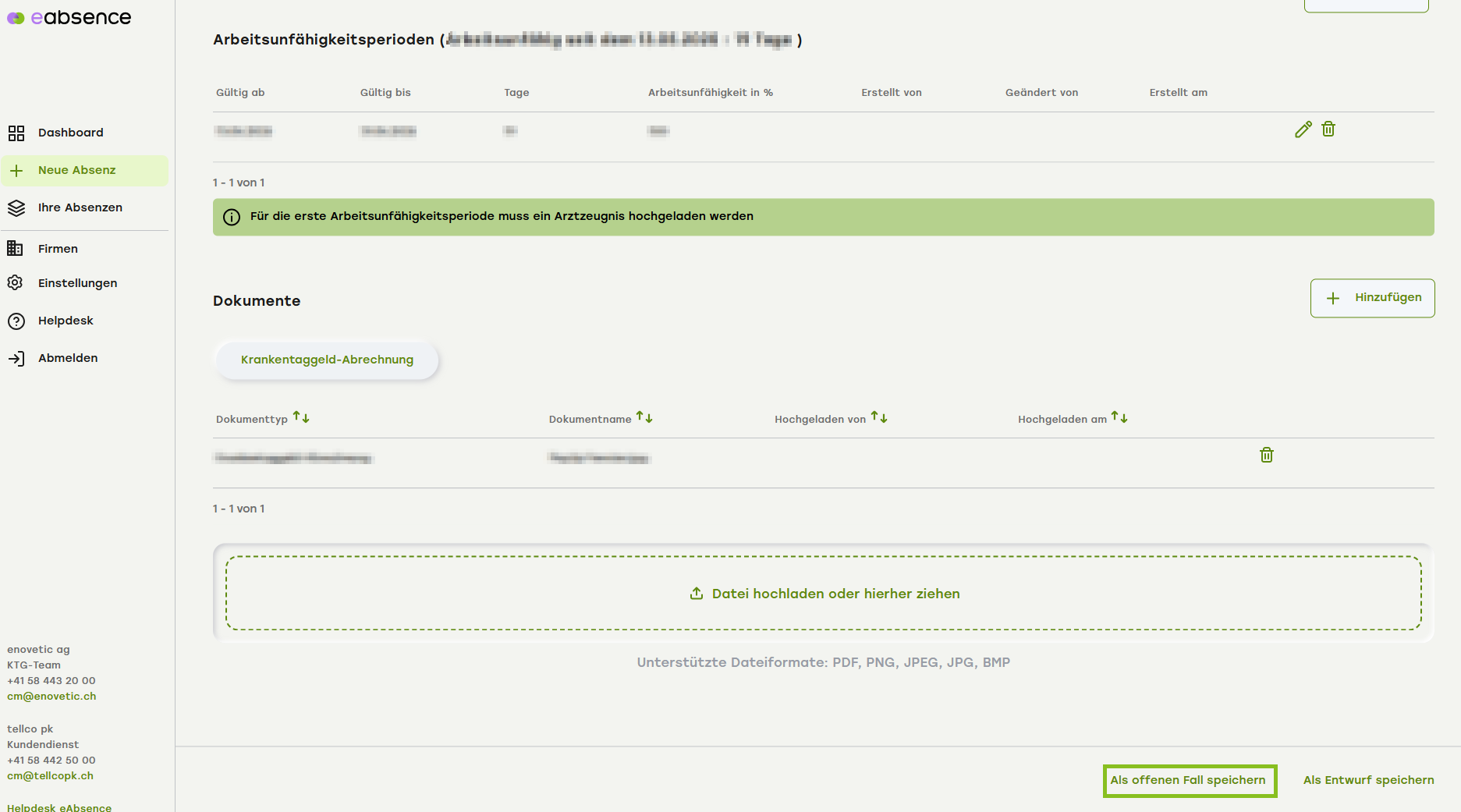Viewport: 1461px width, 812px height.
Task: Open Neue Absenz in sidebar
Action: click(x=76, y=171)
